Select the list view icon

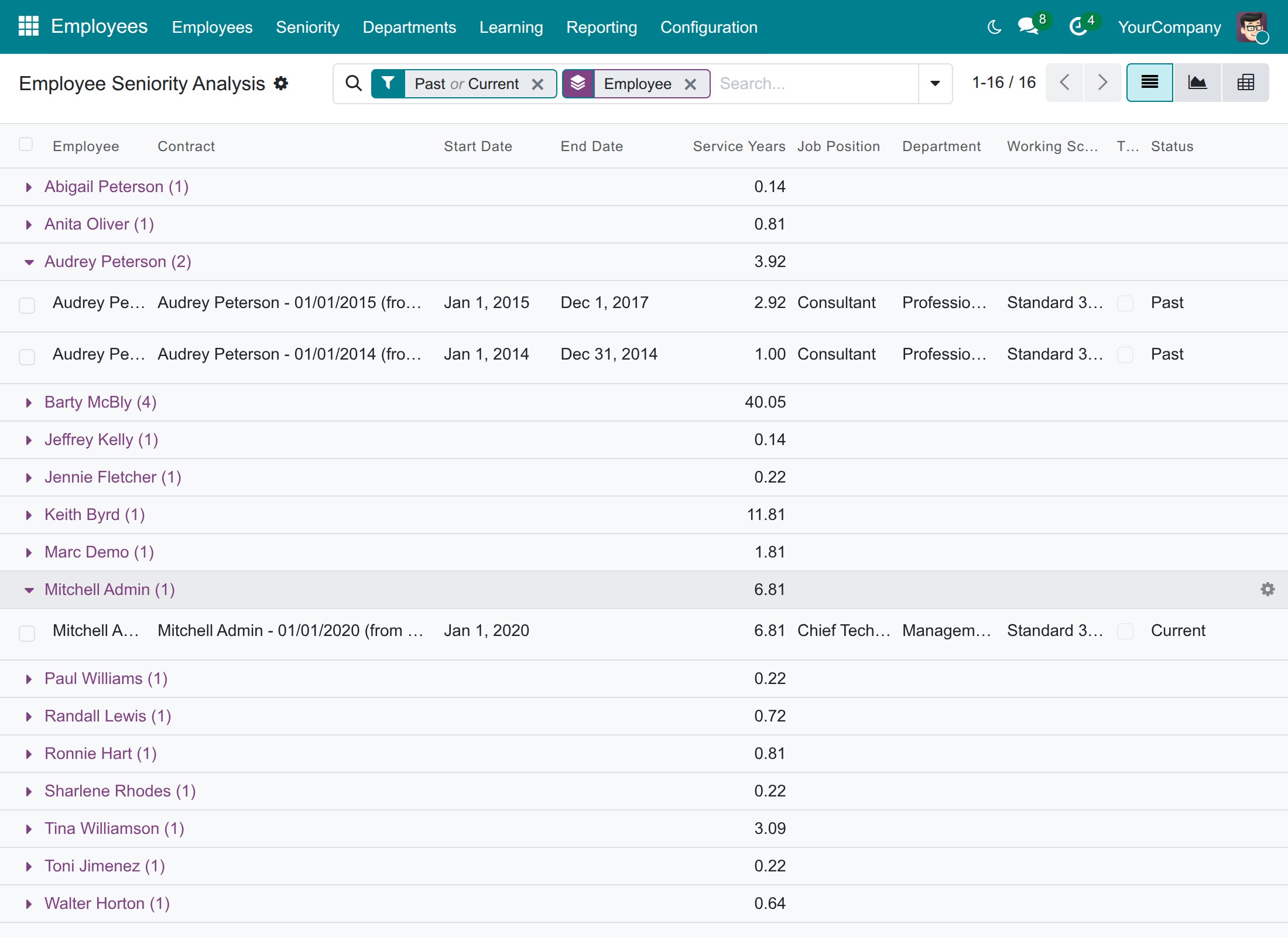[x=1150, y=83]
